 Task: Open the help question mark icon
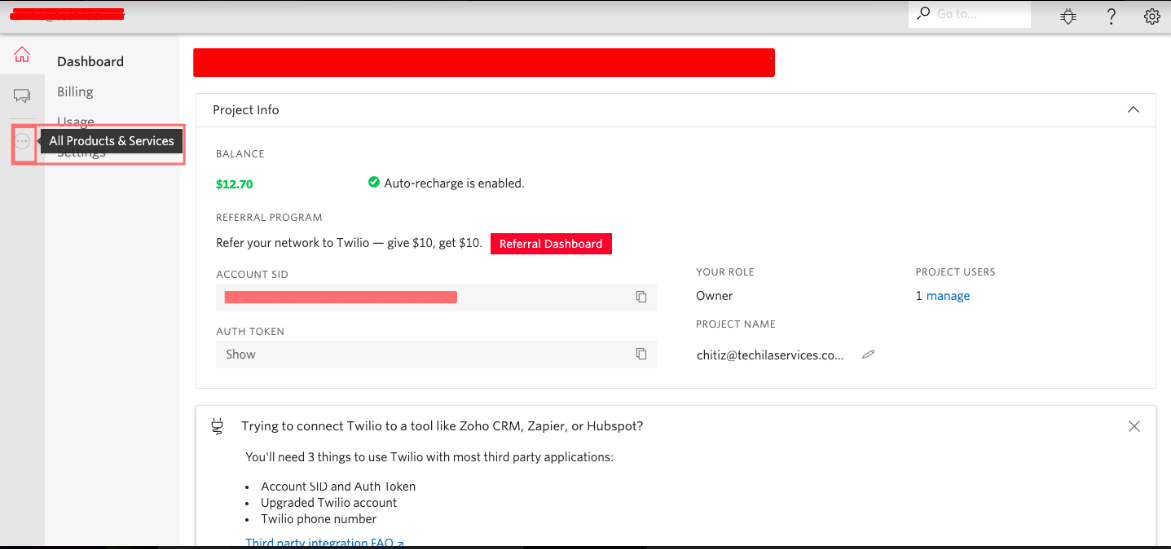[x=1111, y=16]
